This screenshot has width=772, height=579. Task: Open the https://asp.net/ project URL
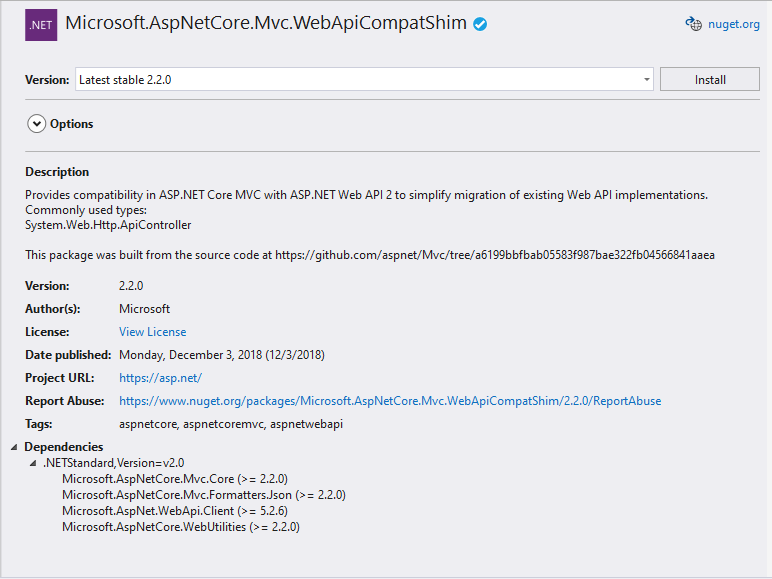pyautogui.click(x=161, y=378)
